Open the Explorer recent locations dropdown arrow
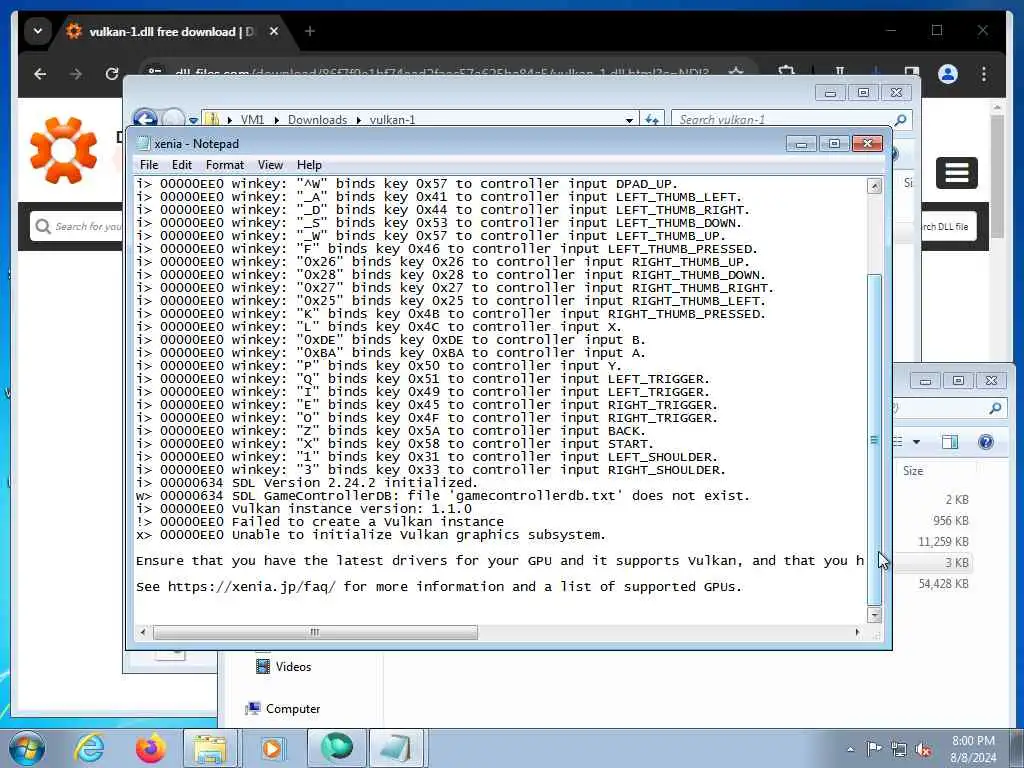This screenshot has height=768, width=1024. click(193, 120)
